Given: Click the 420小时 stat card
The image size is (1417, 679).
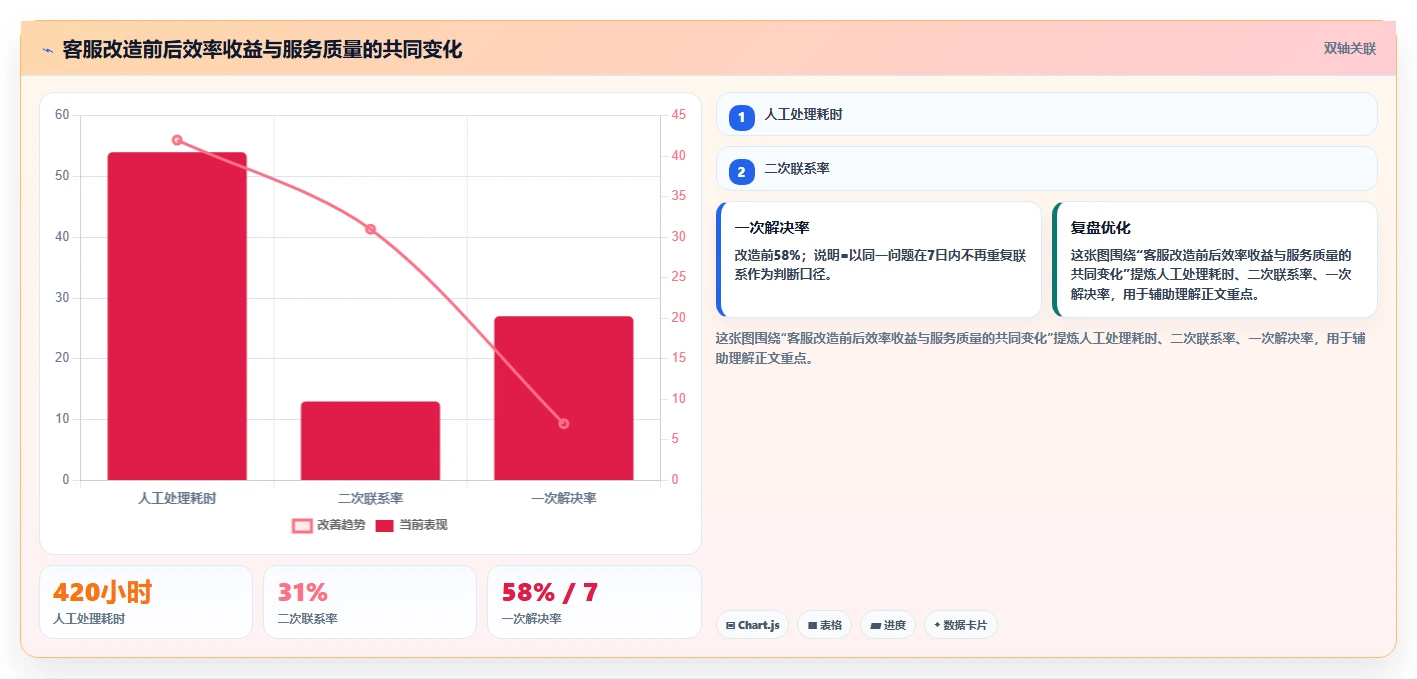Looking at the screenshot, I should coord(146,602).
